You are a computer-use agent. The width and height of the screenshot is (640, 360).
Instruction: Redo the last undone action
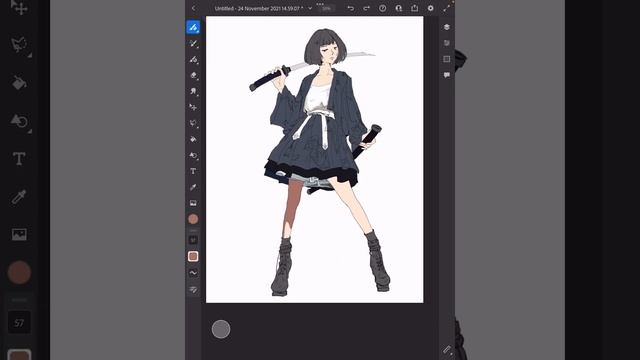point(367,8)
